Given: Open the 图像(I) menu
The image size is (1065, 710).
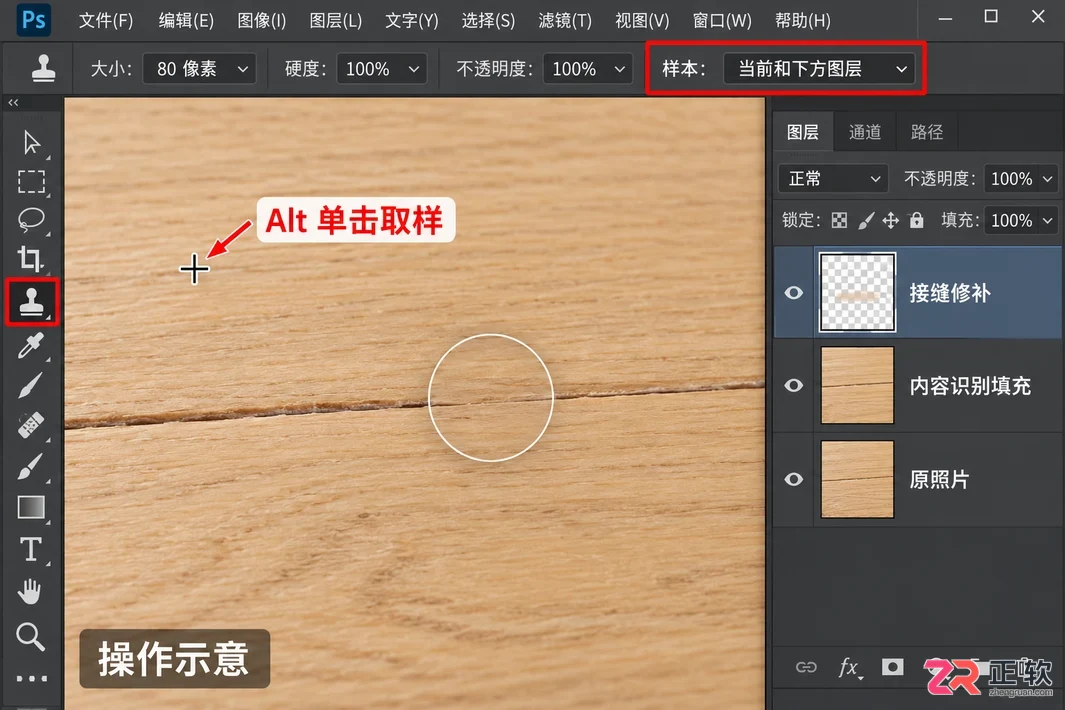Looking at the screenshot, I should coord(261,20).
